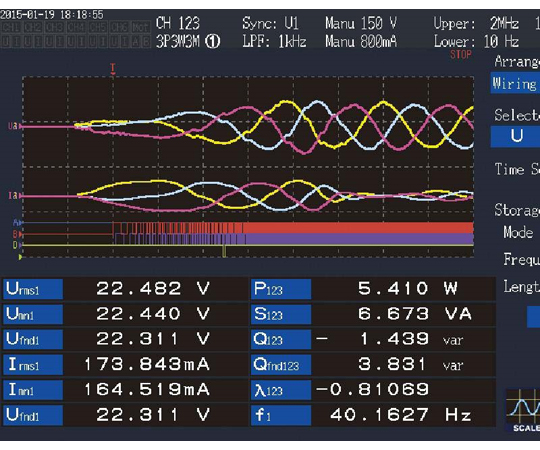
Task: Click the logic channel B marker
Action: coord(17,234)
